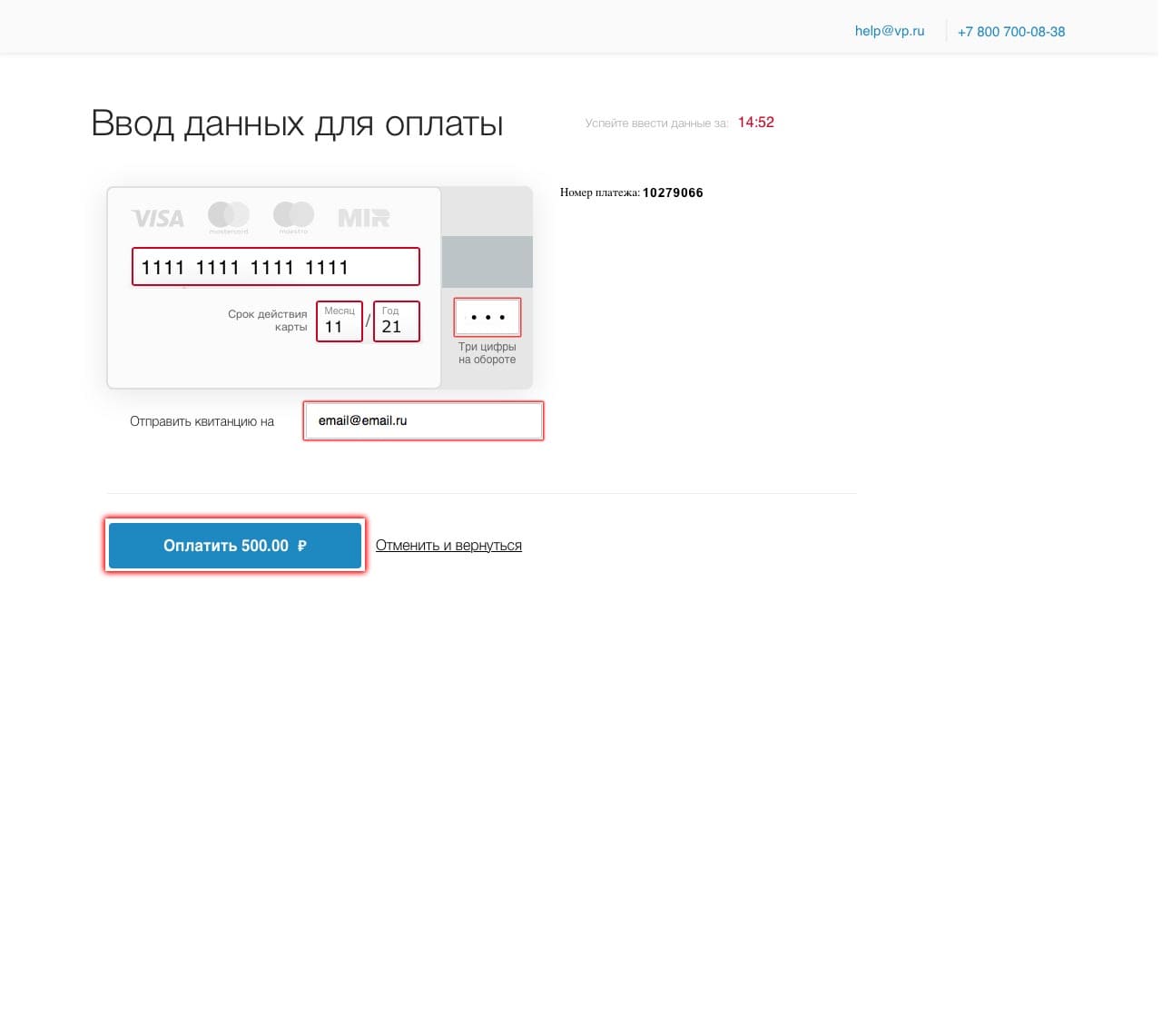Select the Месяц expiry month field
The width and height of the screenshot is (1162, 1036).
coord(340,321)
